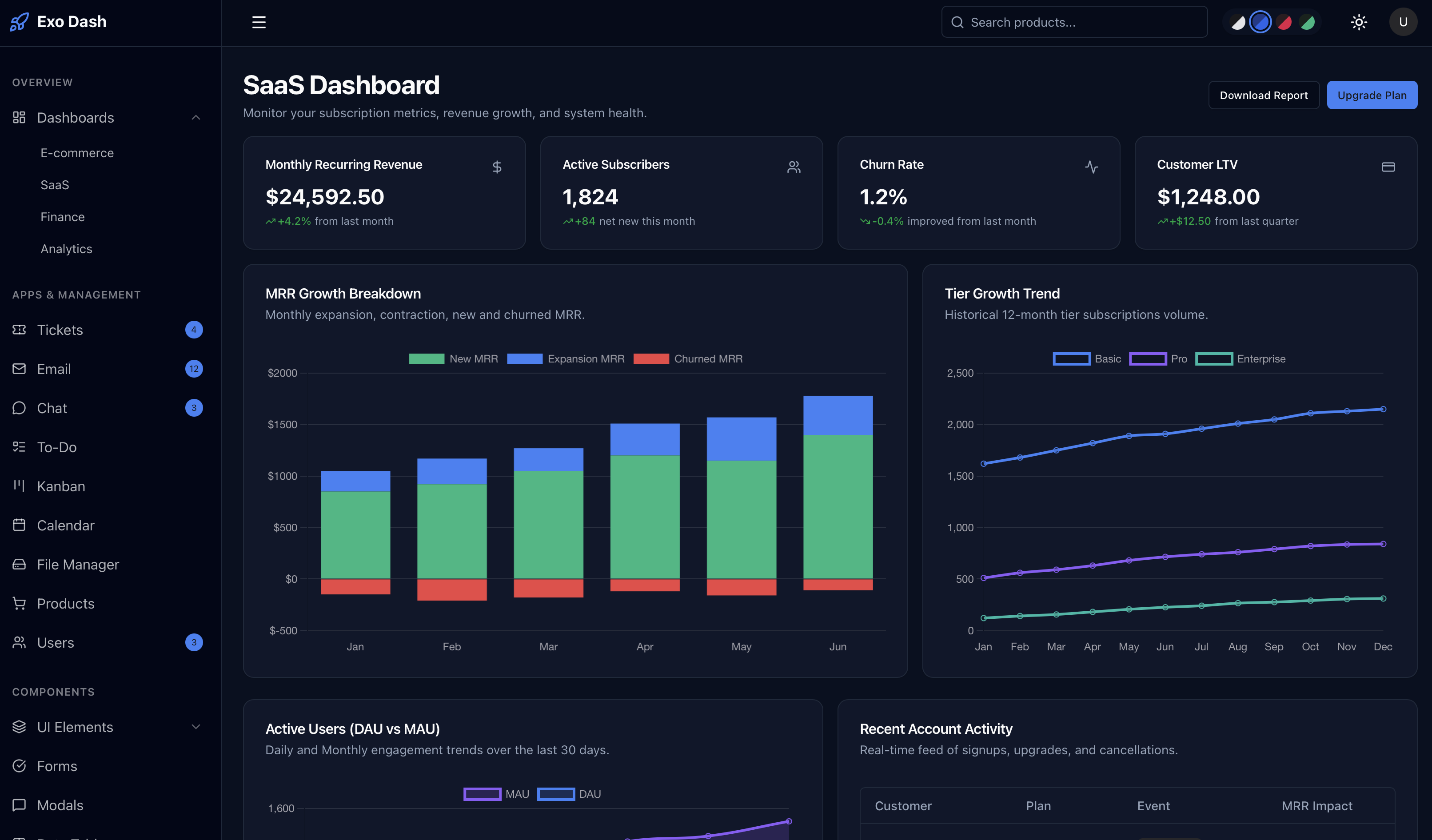Image resolution: width=1432 pixels, height=840 pixels.
Task: Click the Exo Dash rocket logo icon
Action: pyautogui.click(x=19, y=22)
